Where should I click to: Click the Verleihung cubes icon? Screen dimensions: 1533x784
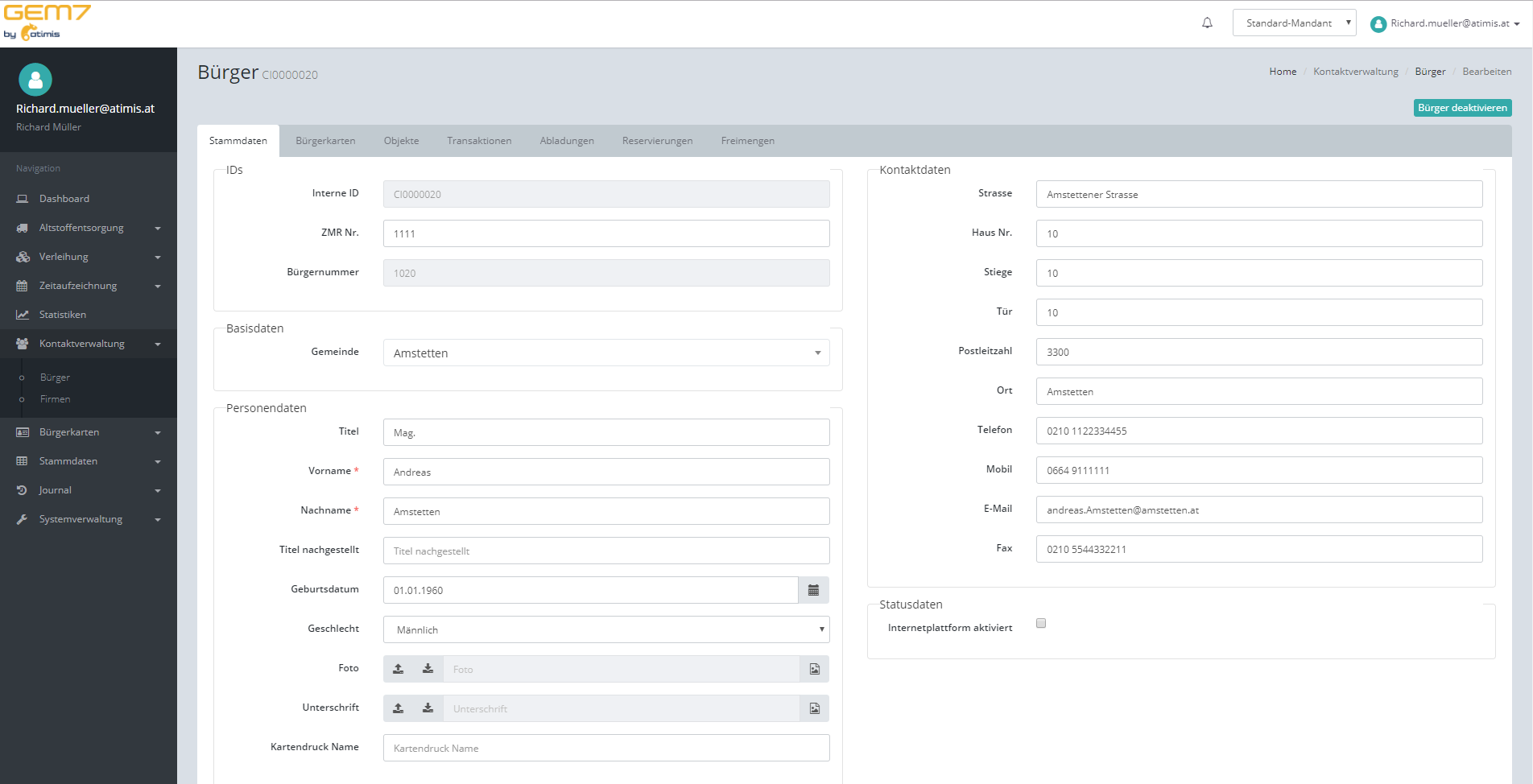pos(23,257)
